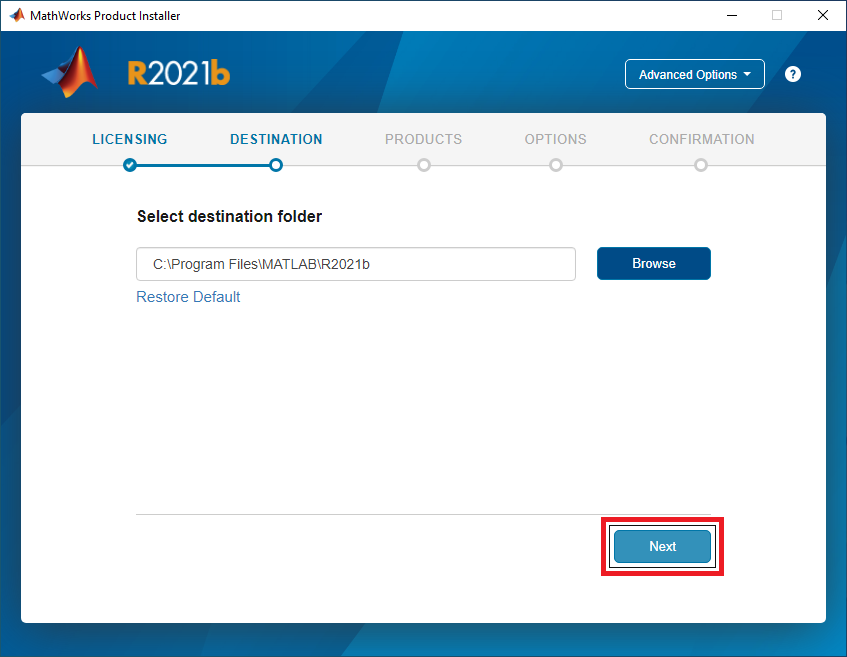
Task: Click the Restore Default link
Action: pos(188,297)
